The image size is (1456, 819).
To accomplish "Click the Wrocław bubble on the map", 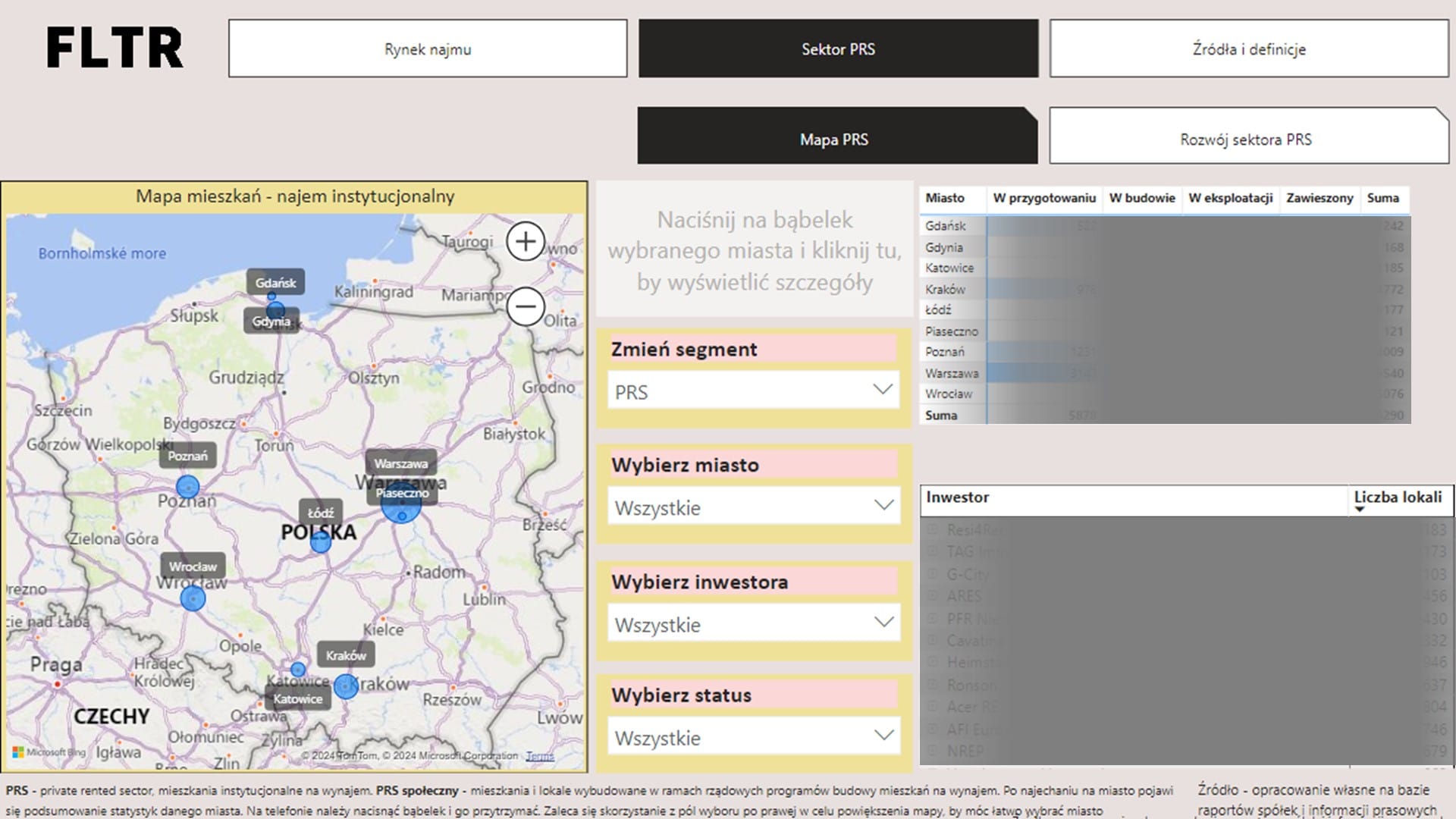I will [193, 598].
